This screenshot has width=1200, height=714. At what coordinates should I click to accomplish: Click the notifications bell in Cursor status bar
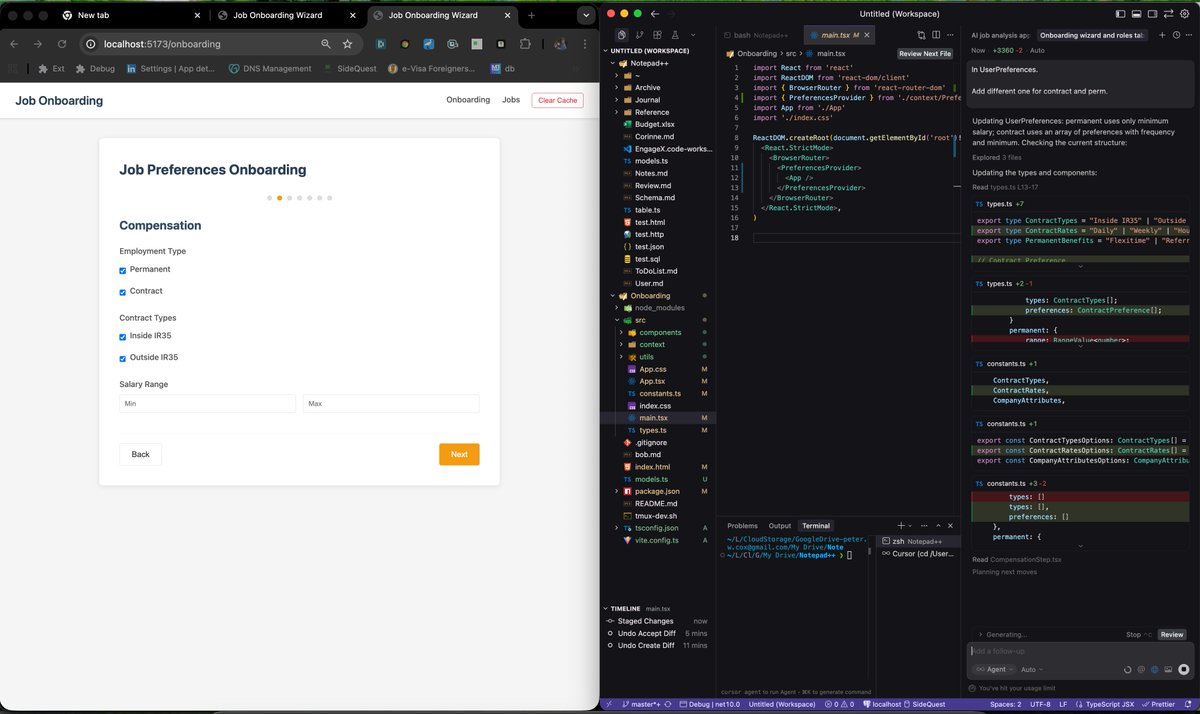click(x=1188, y=704)
